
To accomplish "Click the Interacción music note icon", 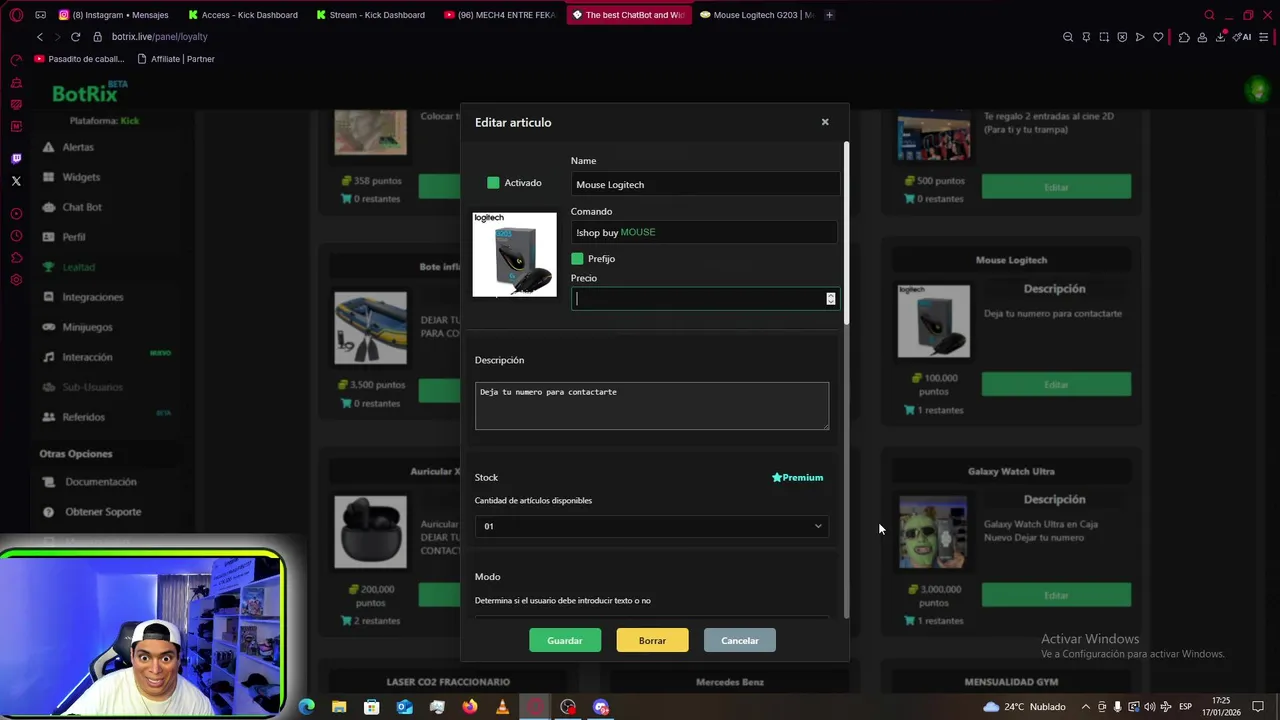I will 48,357.
